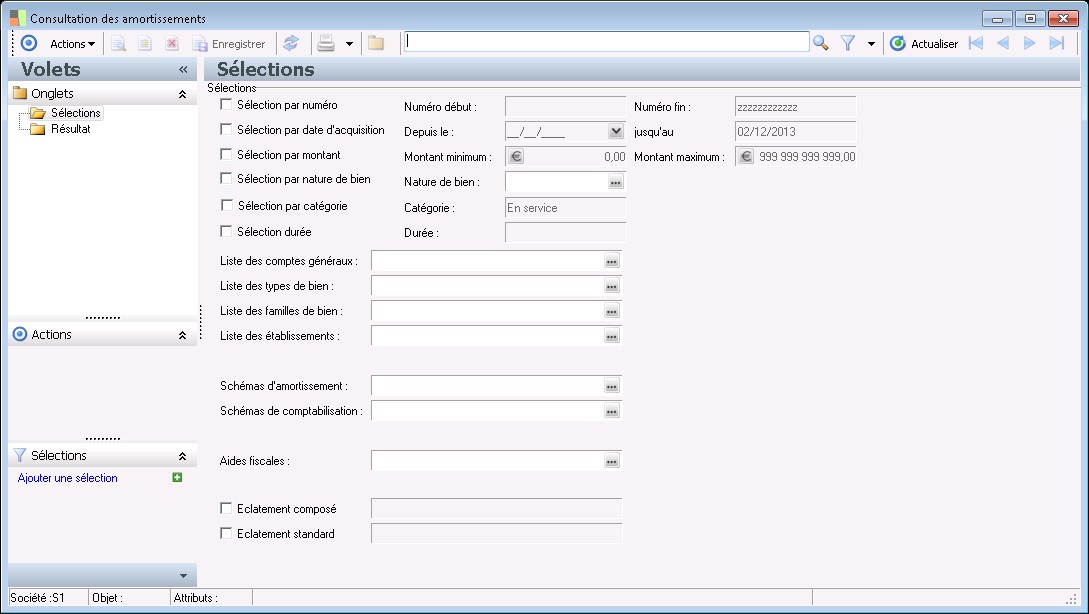Click the folder icon in toolbar

376,43
